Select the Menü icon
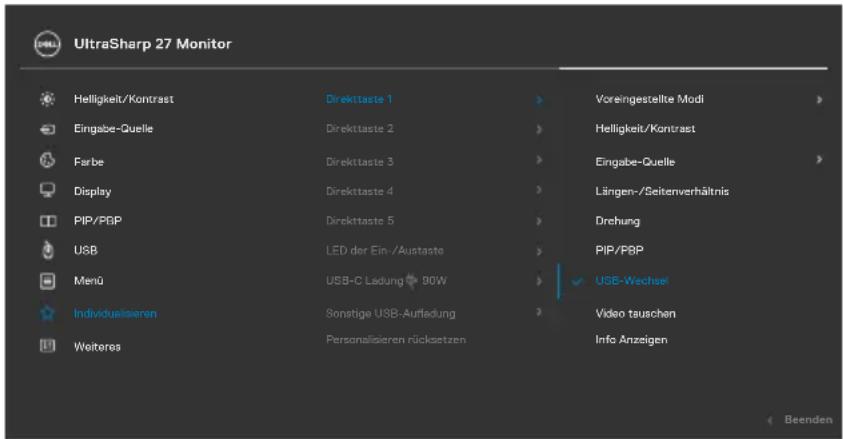This screenshot has width=843, height=439. point(47,280)
